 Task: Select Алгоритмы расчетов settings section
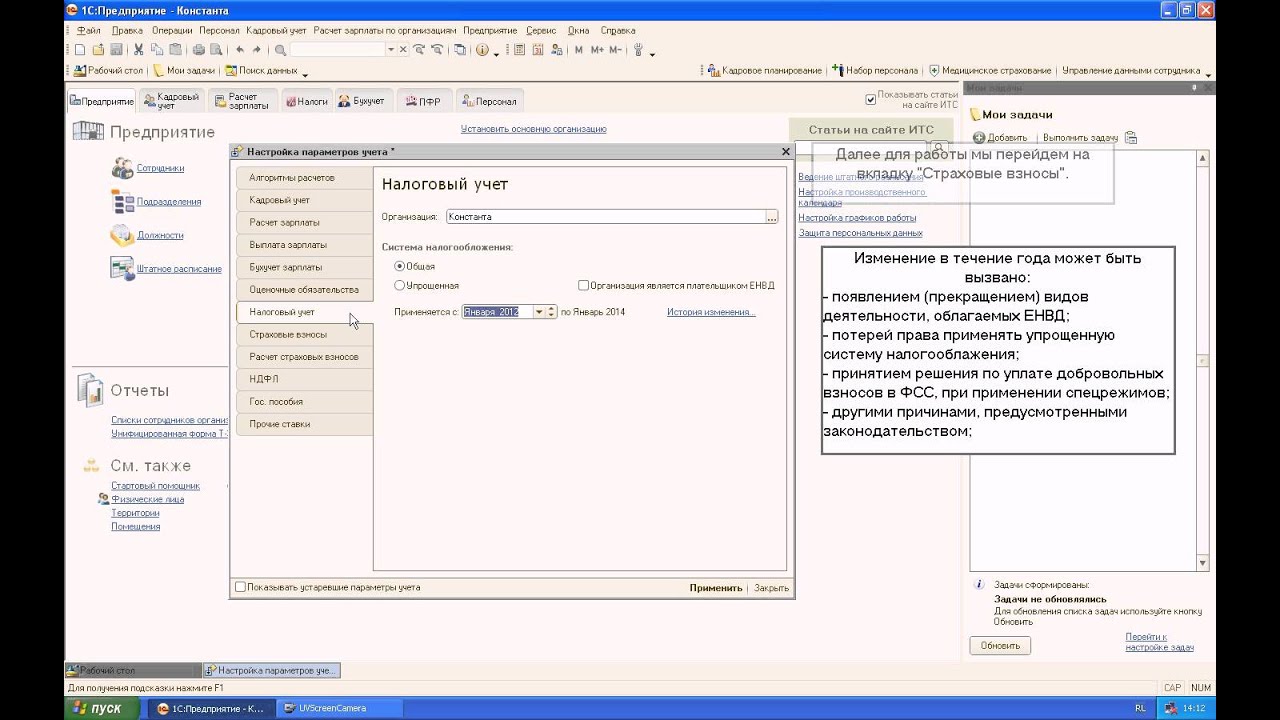coord(304,177)
